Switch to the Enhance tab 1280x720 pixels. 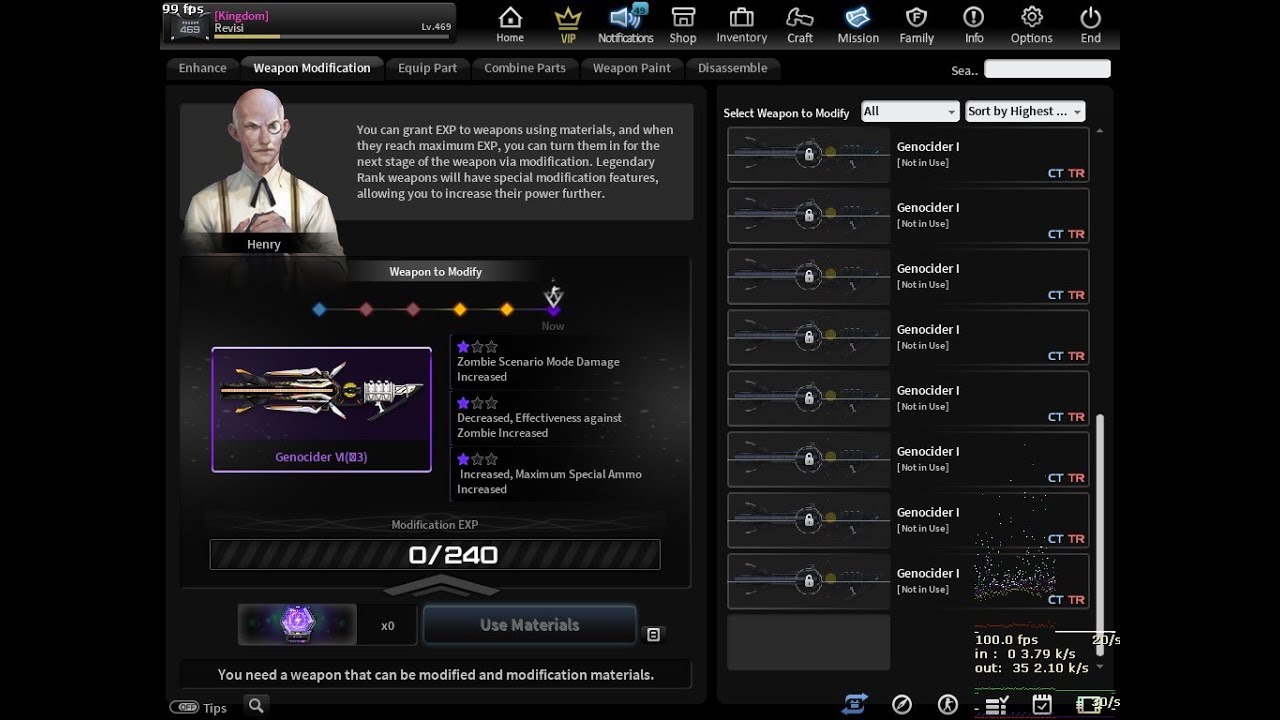click(202, 68)
